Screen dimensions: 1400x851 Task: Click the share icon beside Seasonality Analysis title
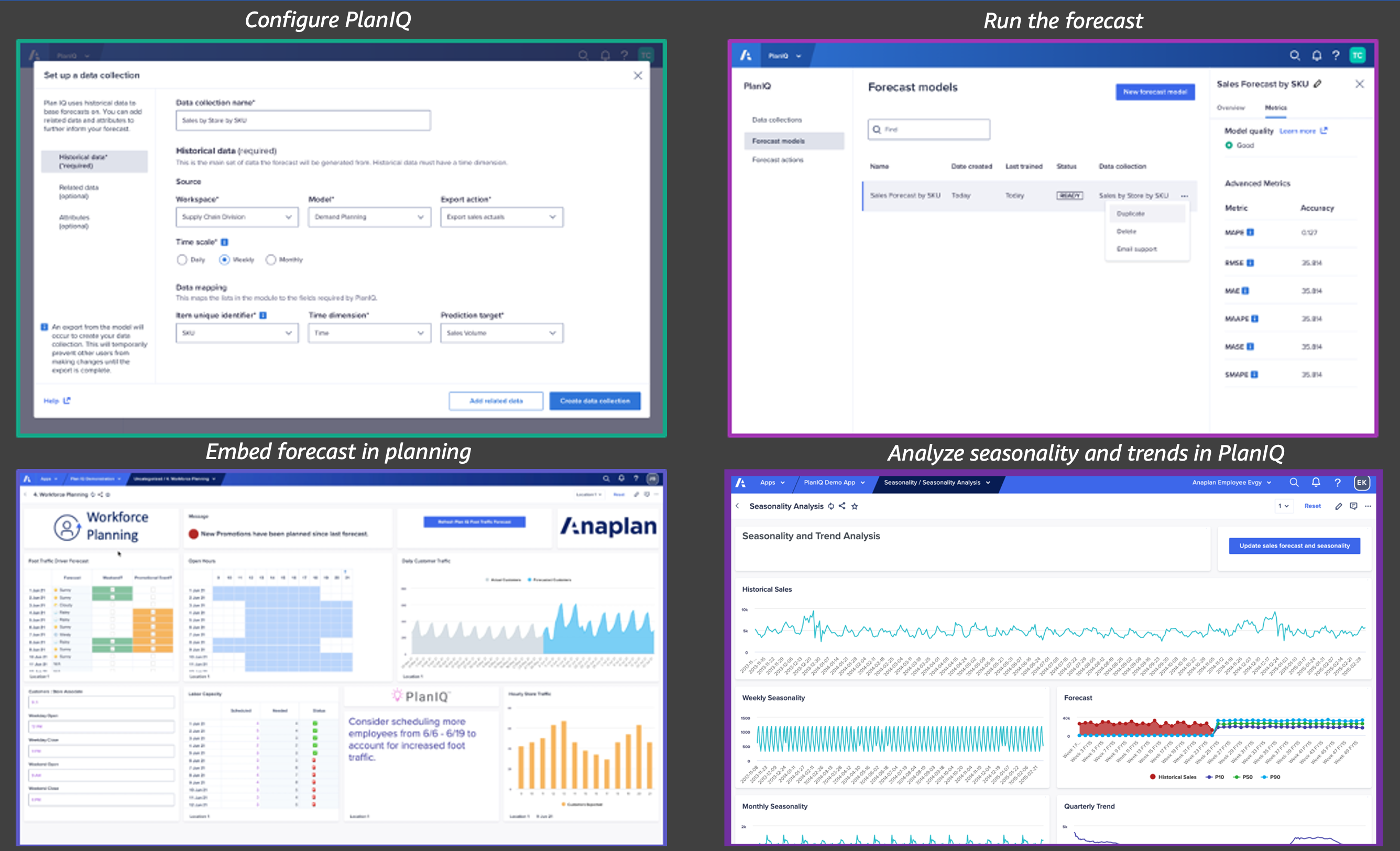click(x=843, y=506)
